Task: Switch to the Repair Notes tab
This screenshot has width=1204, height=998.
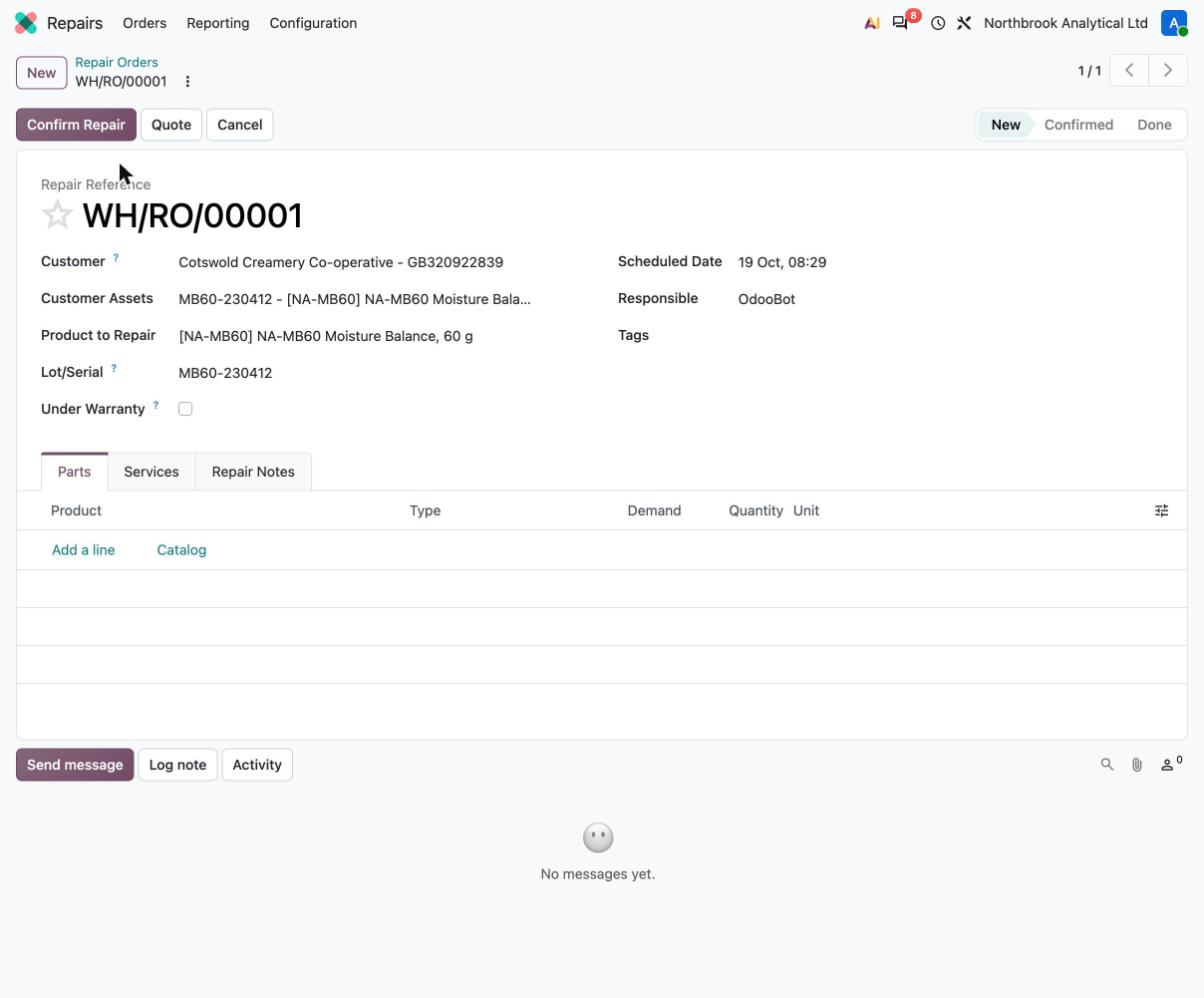Action: coord(253,472)
